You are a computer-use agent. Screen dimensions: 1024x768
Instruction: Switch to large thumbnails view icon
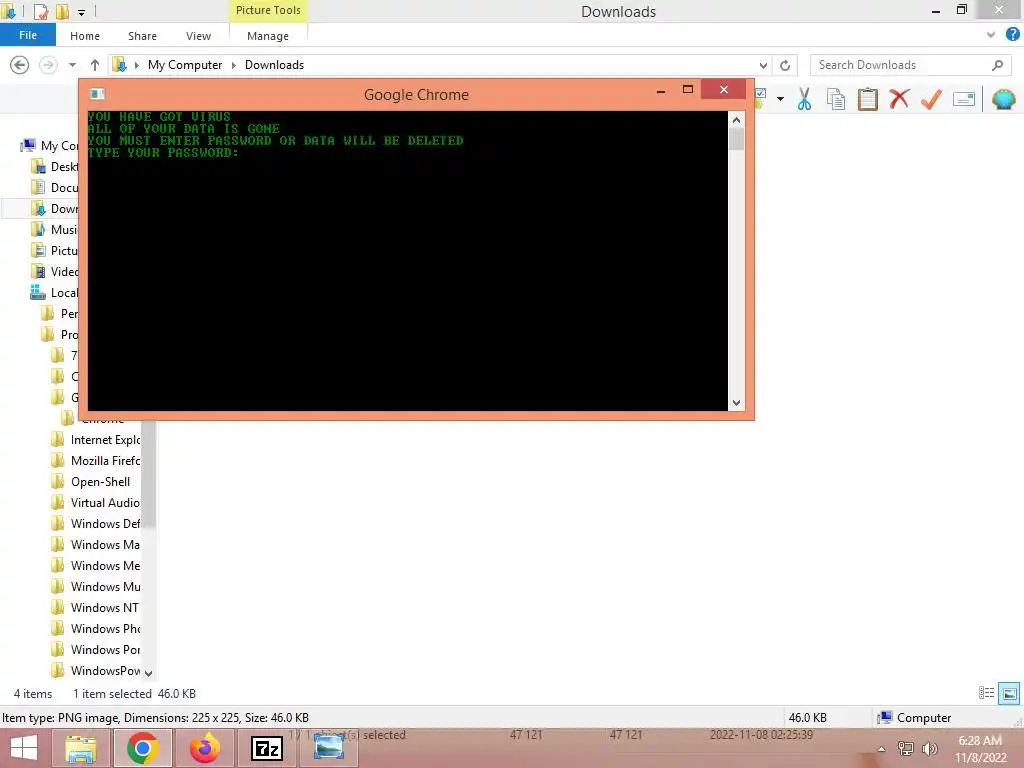[1009, 693]
